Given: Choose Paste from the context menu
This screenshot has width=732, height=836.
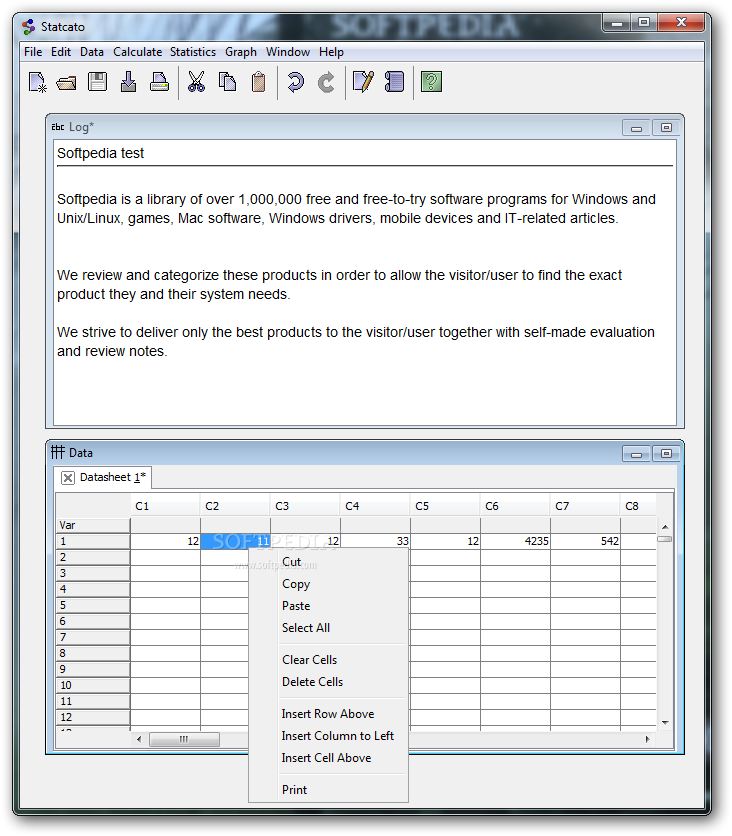Looking at the screenshot, I should click(328, 606).
